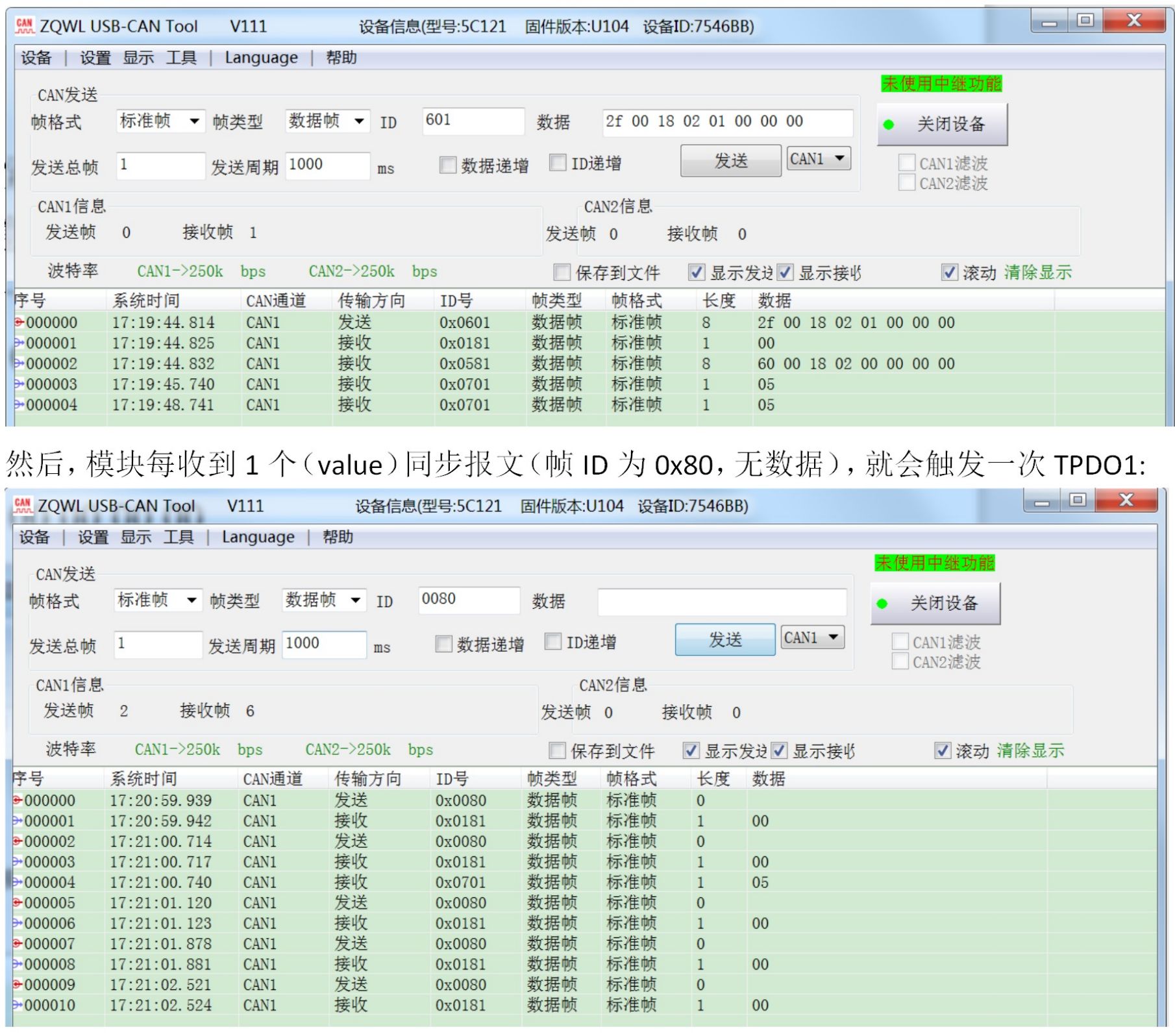This screenshot has height=1036, width=1175.
Task: Click red send arrow icon on row 17:19:44.814
Action: (19, 322)
